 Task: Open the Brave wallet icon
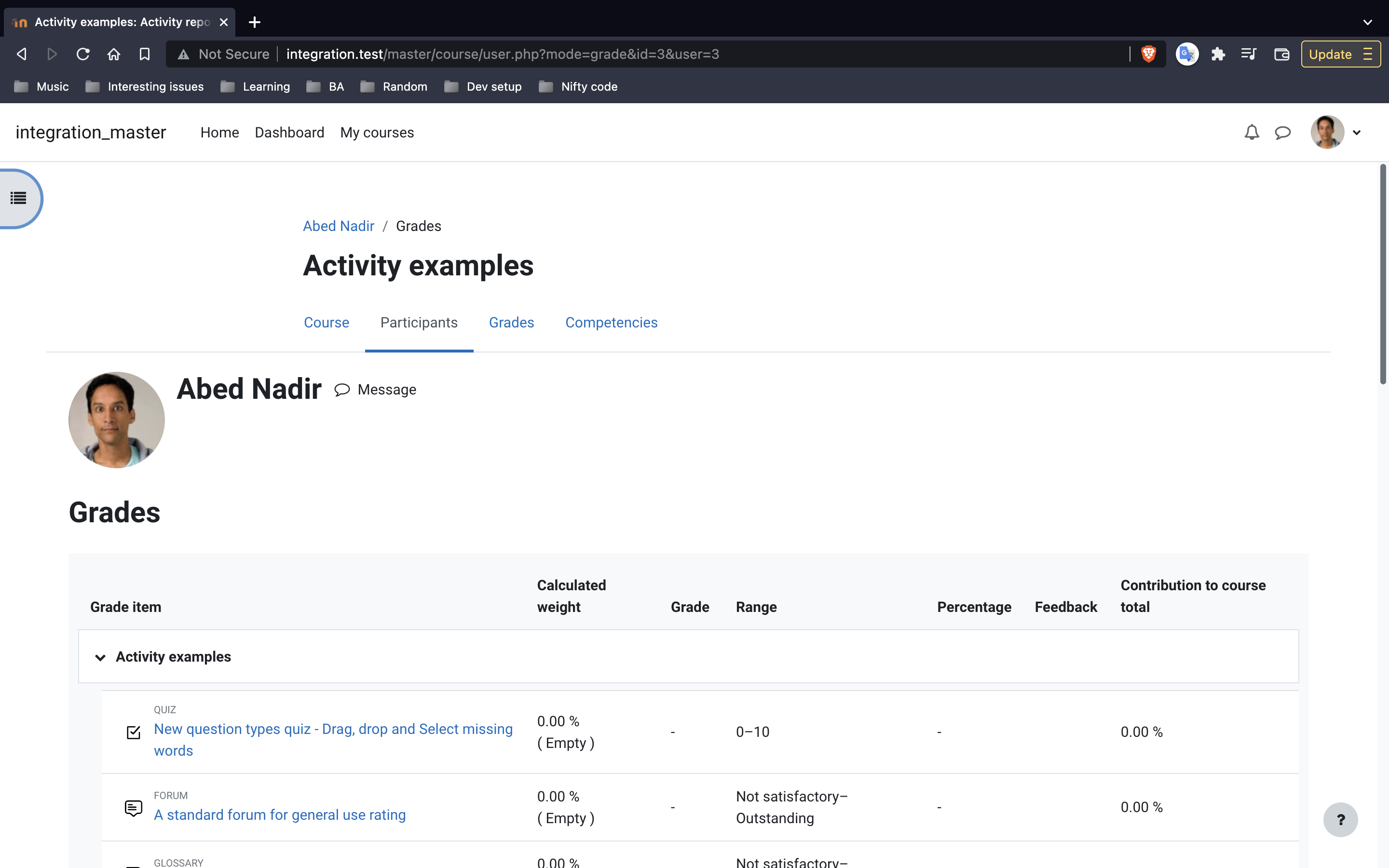point(1281,54)
